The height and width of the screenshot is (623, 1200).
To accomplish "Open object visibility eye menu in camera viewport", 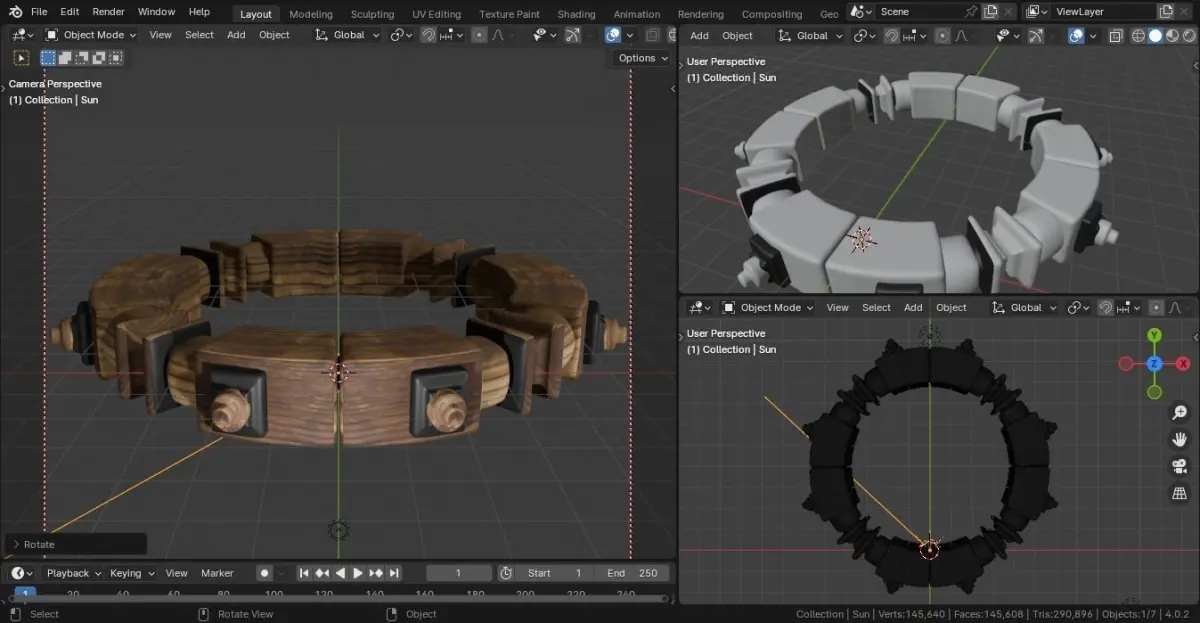I will tap(545, 34).
